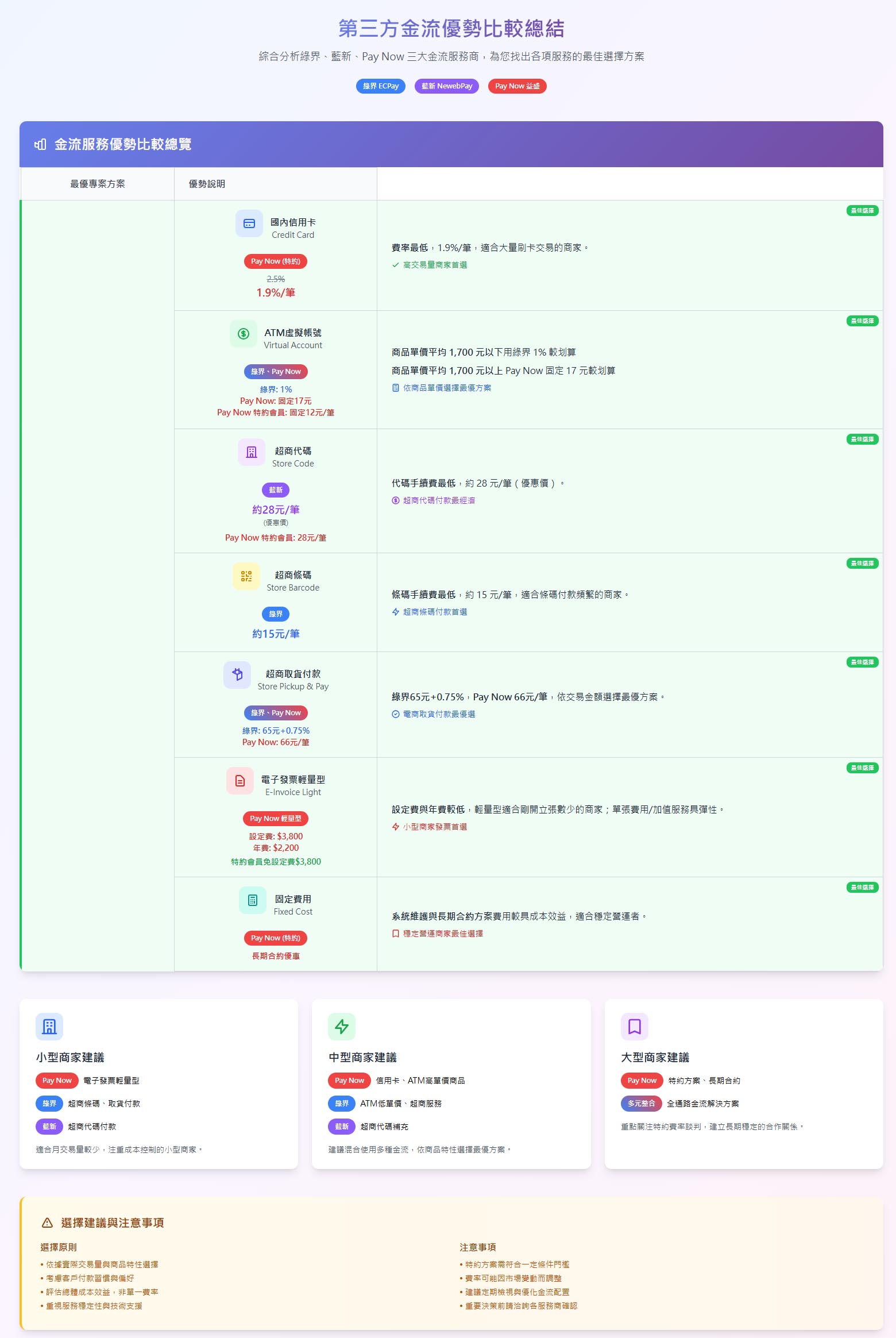Click the check circle icon beside 電商取貨付款最優選
Viewport: 896px width, 1338px height.
[x=395, y=714]
